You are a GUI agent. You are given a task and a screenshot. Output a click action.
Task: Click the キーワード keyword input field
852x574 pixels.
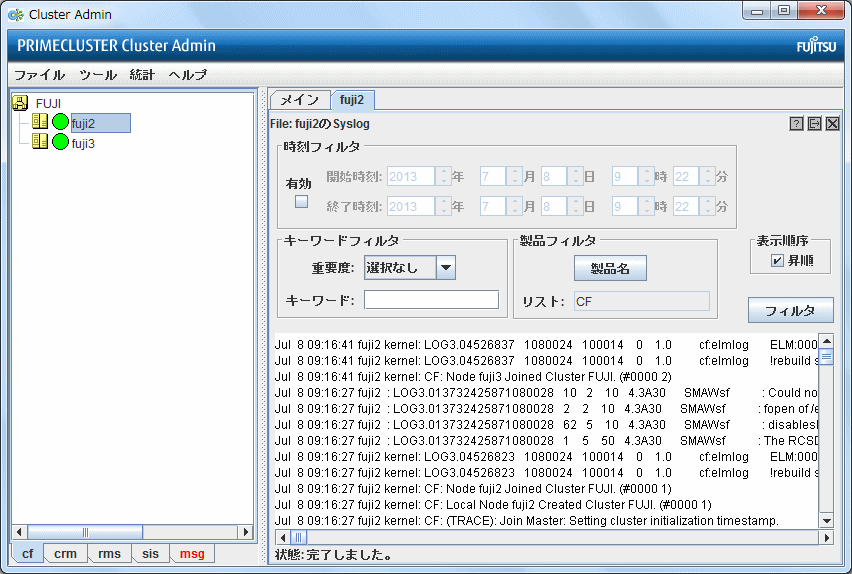pyautogui.click(x=431, y=300)
